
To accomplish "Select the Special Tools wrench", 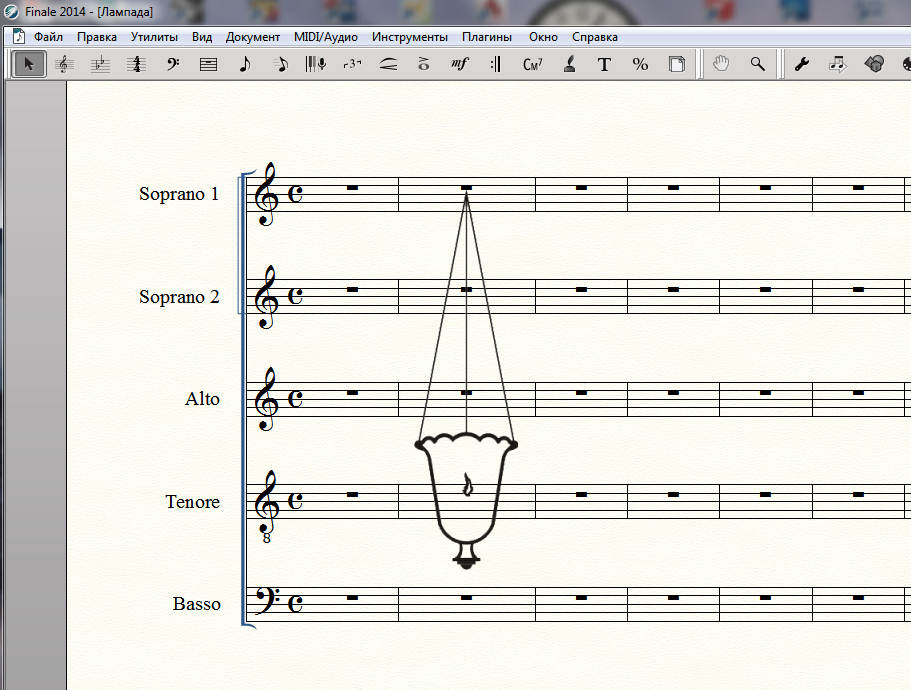I will (x=801, y=64).
